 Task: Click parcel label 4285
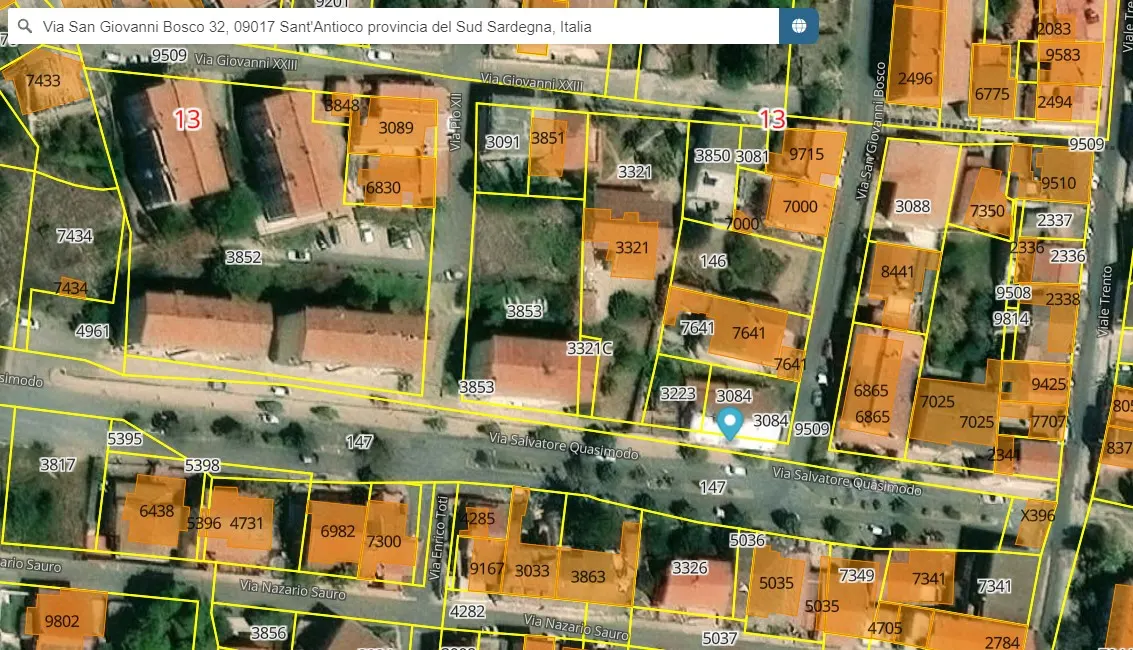[x=478, y=519]
